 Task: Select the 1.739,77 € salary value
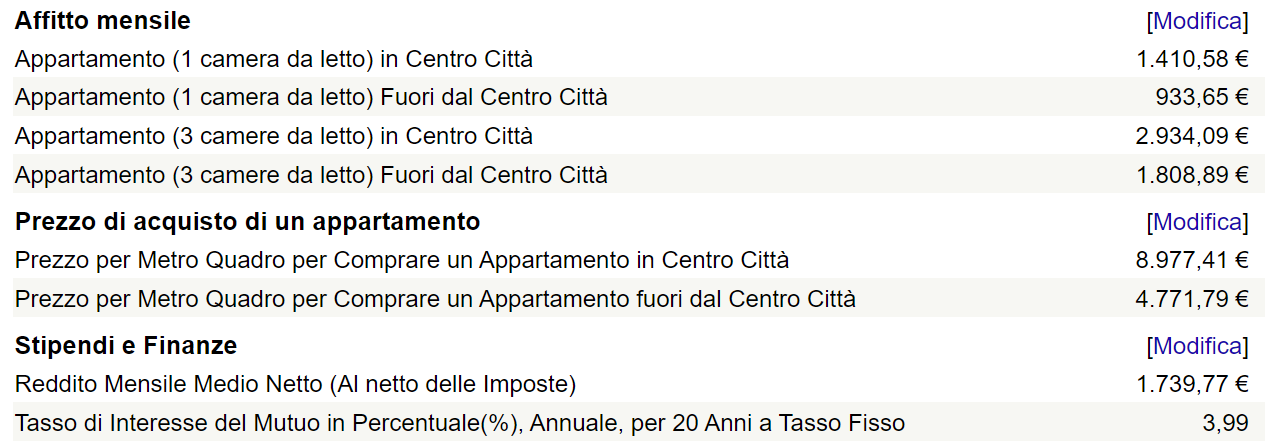click(x=1192, y=384)
